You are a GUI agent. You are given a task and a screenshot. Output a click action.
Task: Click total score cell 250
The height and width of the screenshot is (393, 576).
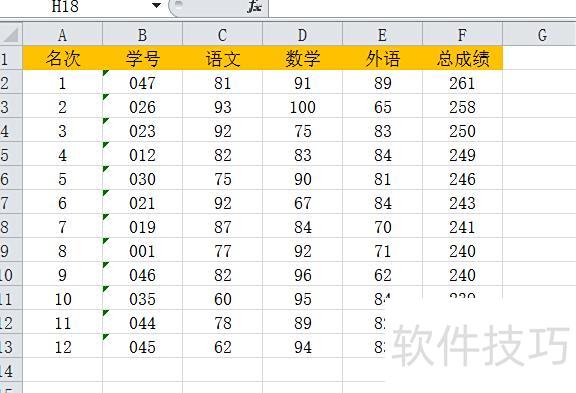point(462,131)
